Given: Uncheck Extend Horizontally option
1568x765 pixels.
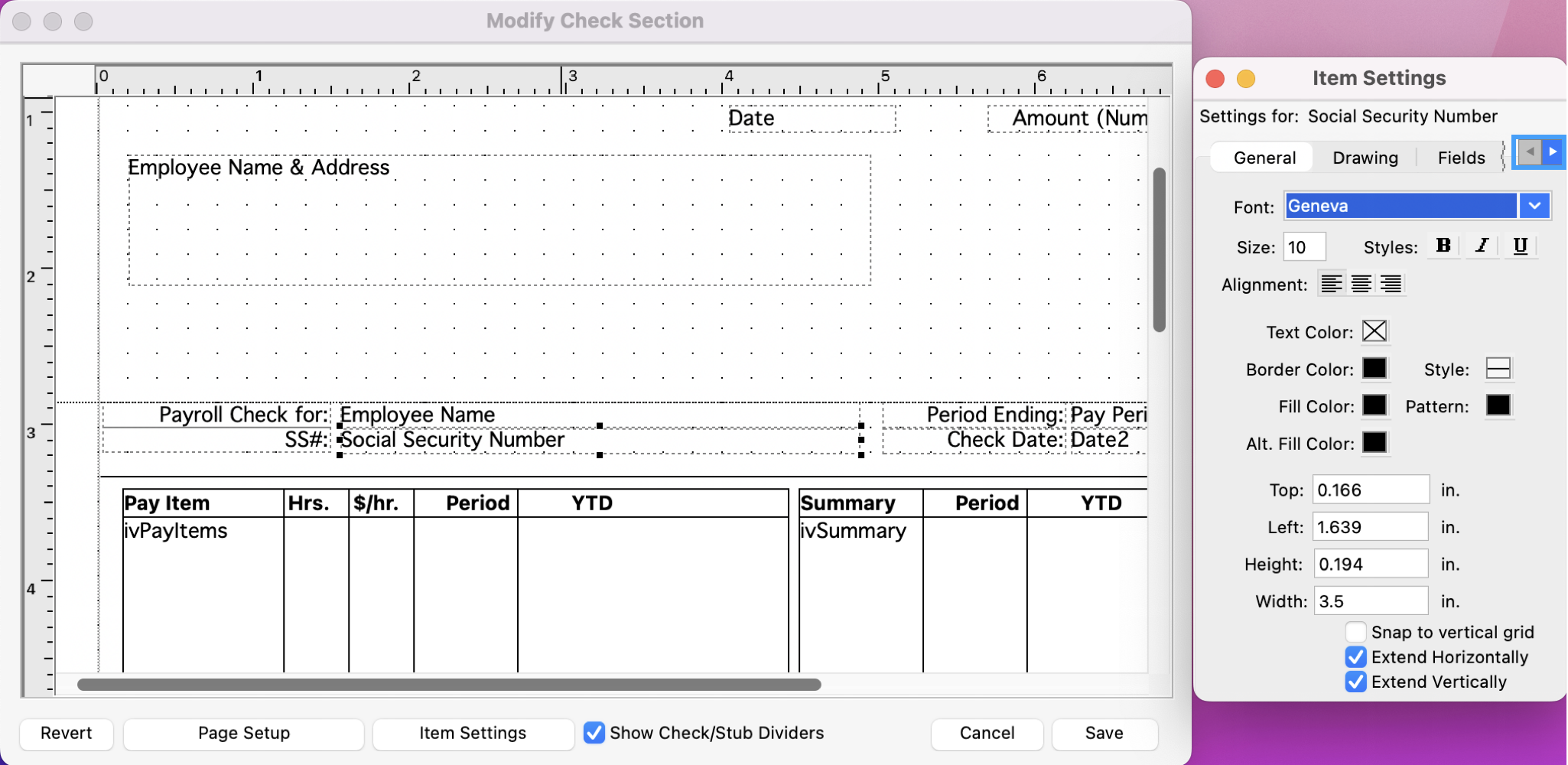Looking at the screenshot, I should coord(1355,657).
